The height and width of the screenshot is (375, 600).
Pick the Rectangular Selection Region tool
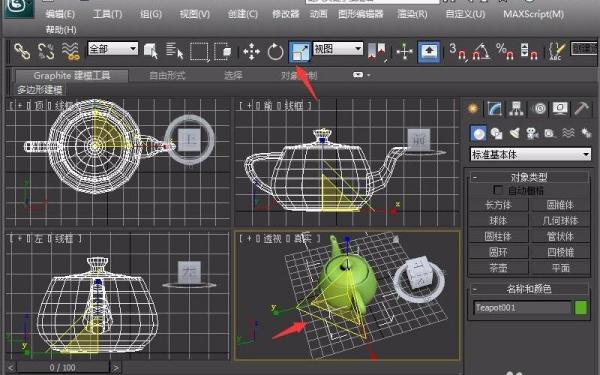click(199, 51)
